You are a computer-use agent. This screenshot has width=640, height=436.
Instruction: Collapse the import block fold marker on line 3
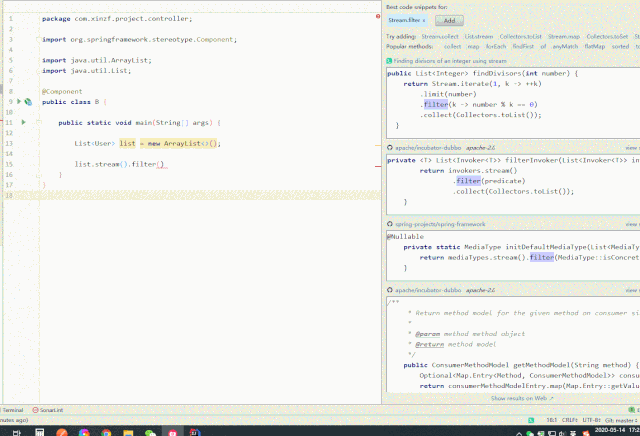pyautogui.click(x=40, y=40)
